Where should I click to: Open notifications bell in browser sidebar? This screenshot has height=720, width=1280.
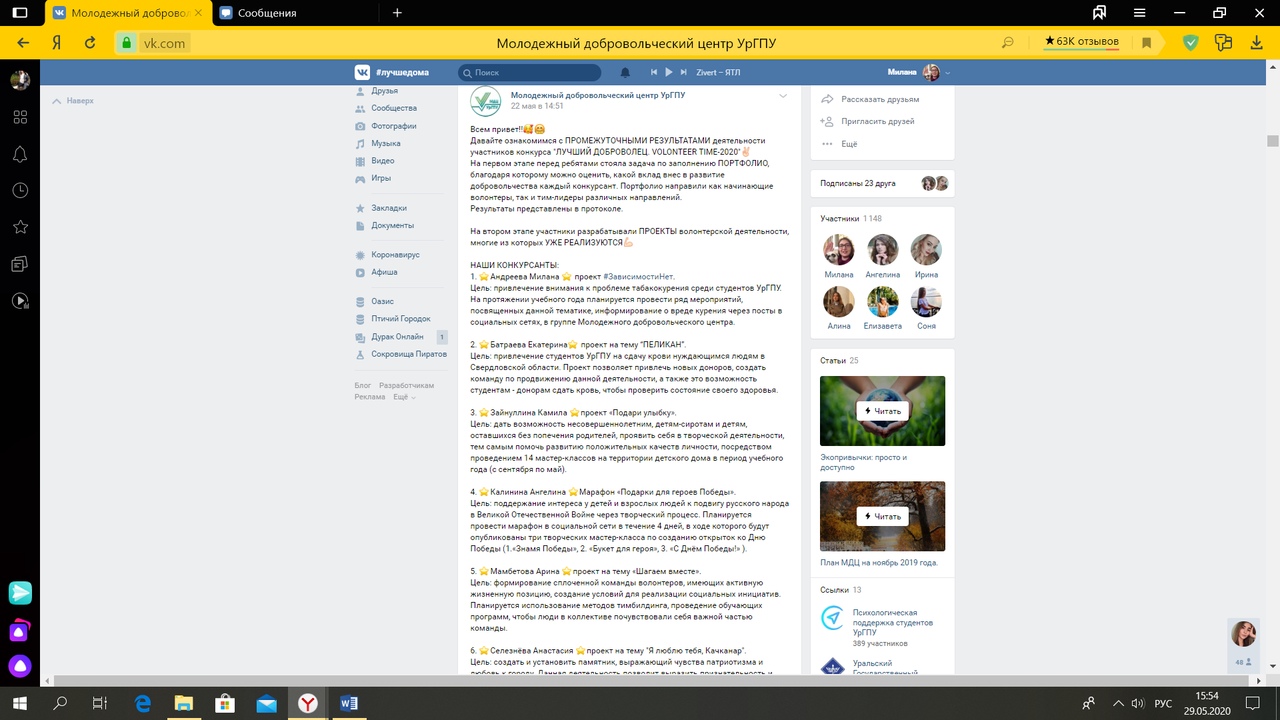tap(20, 154)
